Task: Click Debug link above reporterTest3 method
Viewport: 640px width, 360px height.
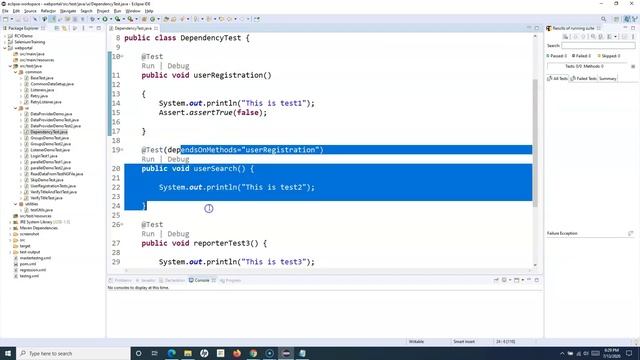Action: (x=178, y=234)
